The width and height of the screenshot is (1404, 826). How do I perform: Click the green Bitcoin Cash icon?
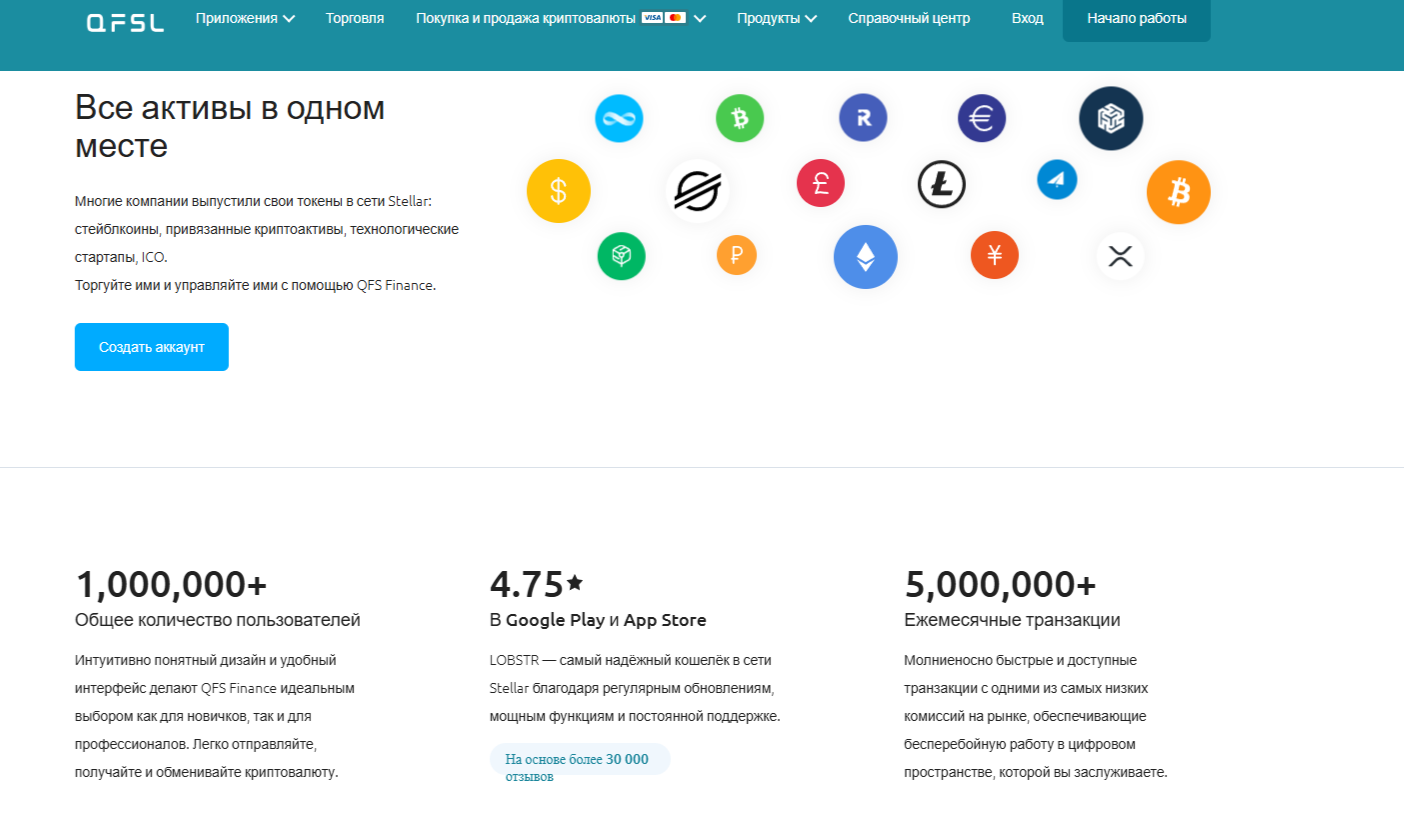(x=739, y=119)
